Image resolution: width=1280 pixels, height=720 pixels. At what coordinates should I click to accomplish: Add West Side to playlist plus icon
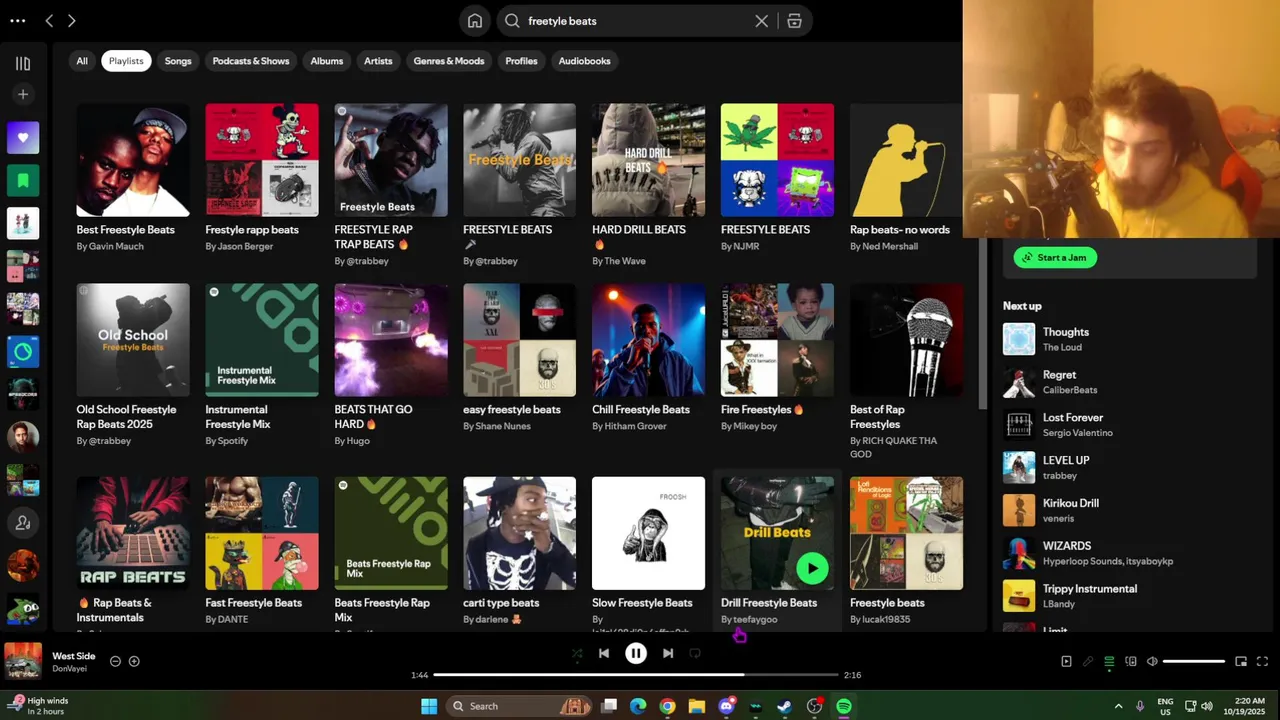pos(134,661)
